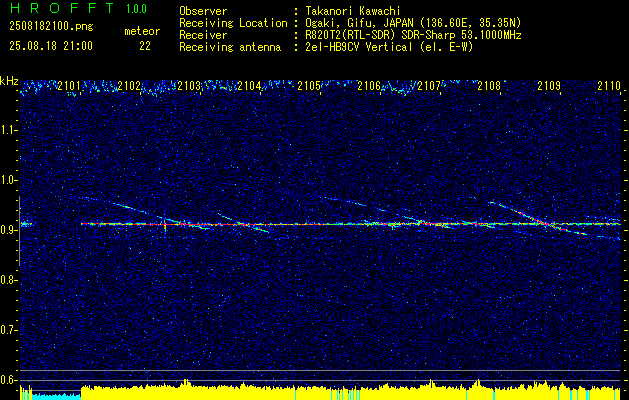Click the 2101 time marker
This screenshot has width=629, height=400.
69,85
